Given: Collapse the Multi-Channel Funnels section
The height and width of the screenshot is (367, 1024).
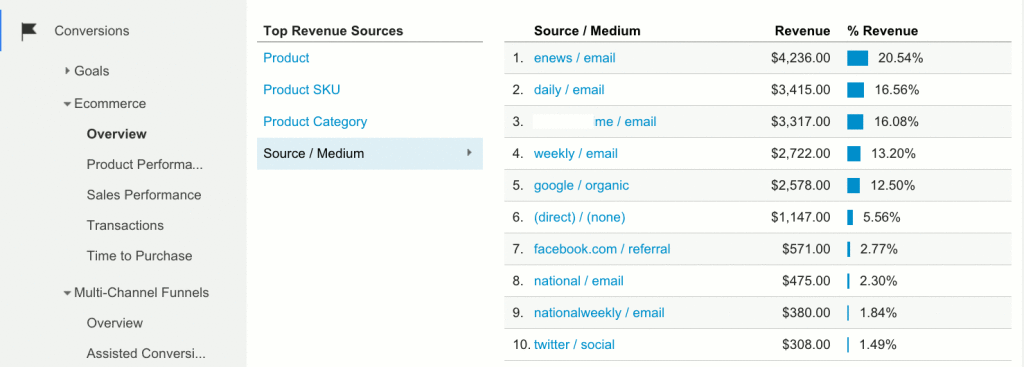Looking at the screenshot, I should [67, 293].
